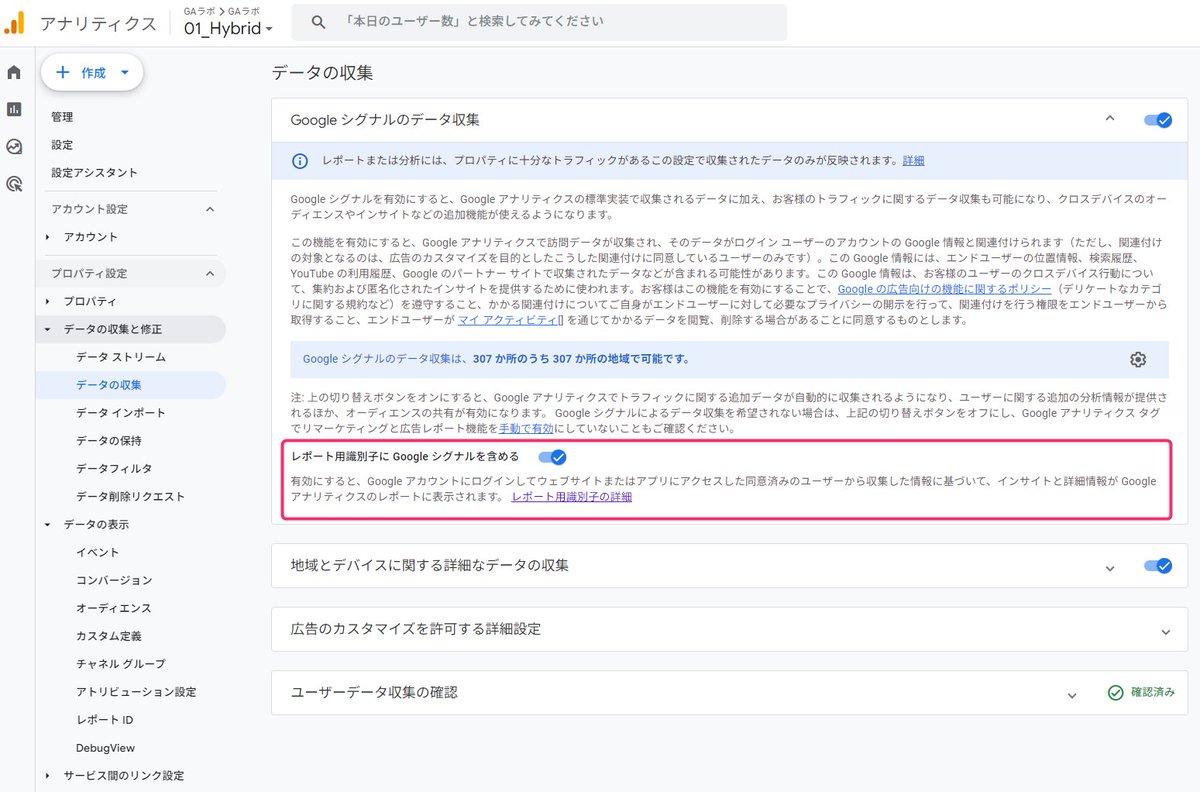Select オーディエンス menu item
Viewport: 1200px width, 792px height.
tap(114, 608)
